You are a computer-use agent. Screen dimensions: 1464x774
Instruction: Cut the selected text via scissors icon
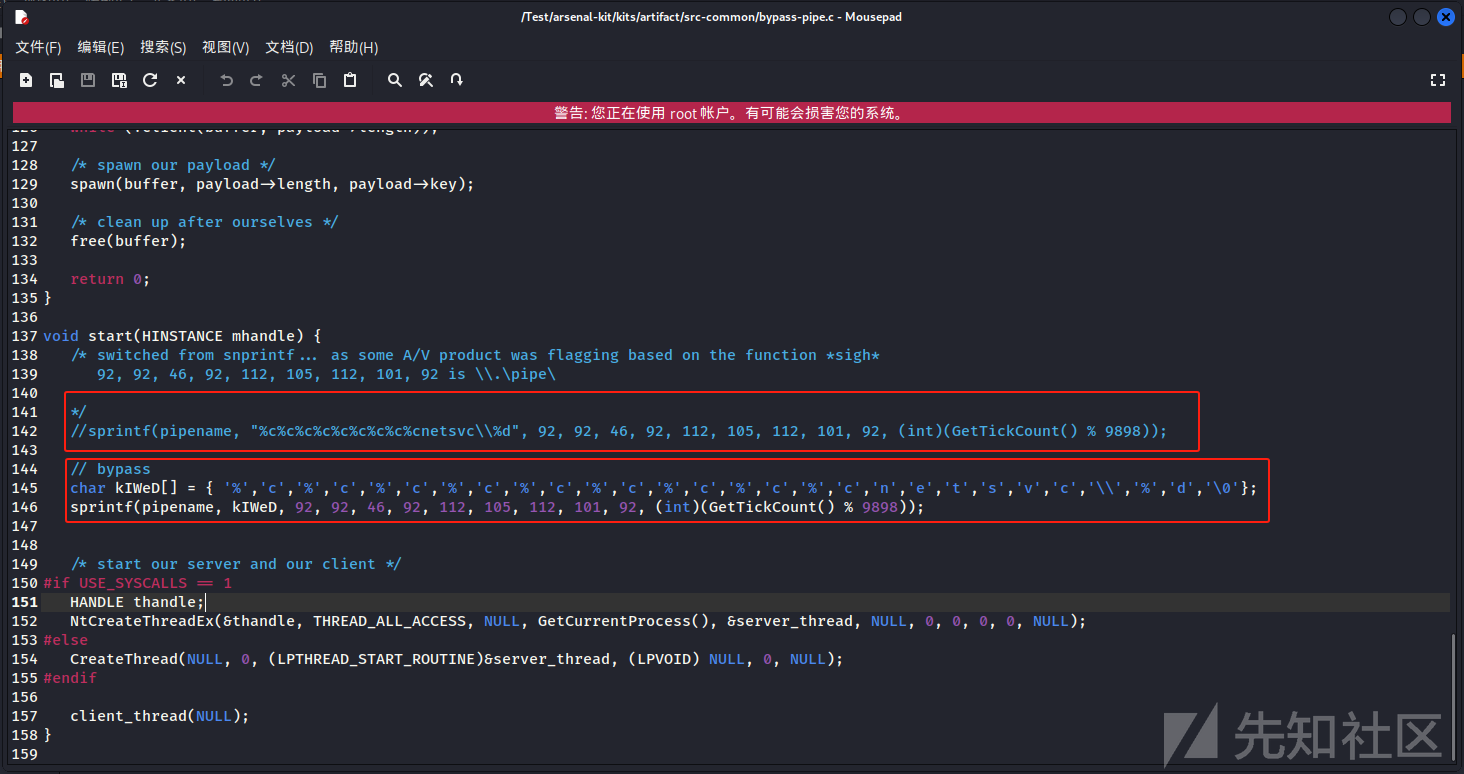[x=288, y=80]
